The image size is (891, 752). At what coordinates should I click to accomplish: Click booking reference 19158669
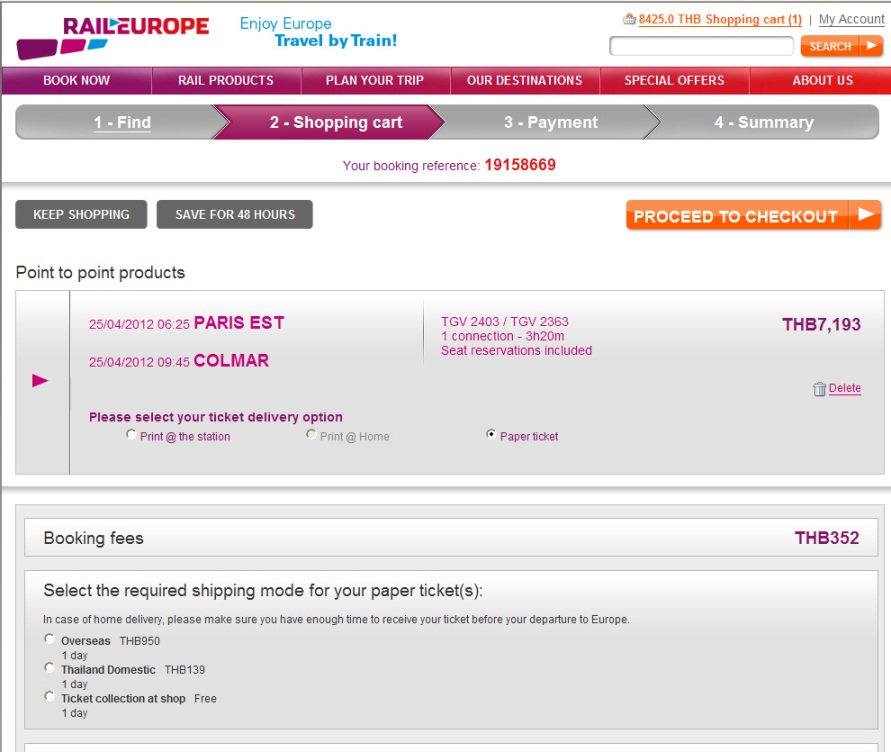tap(520, 165)
